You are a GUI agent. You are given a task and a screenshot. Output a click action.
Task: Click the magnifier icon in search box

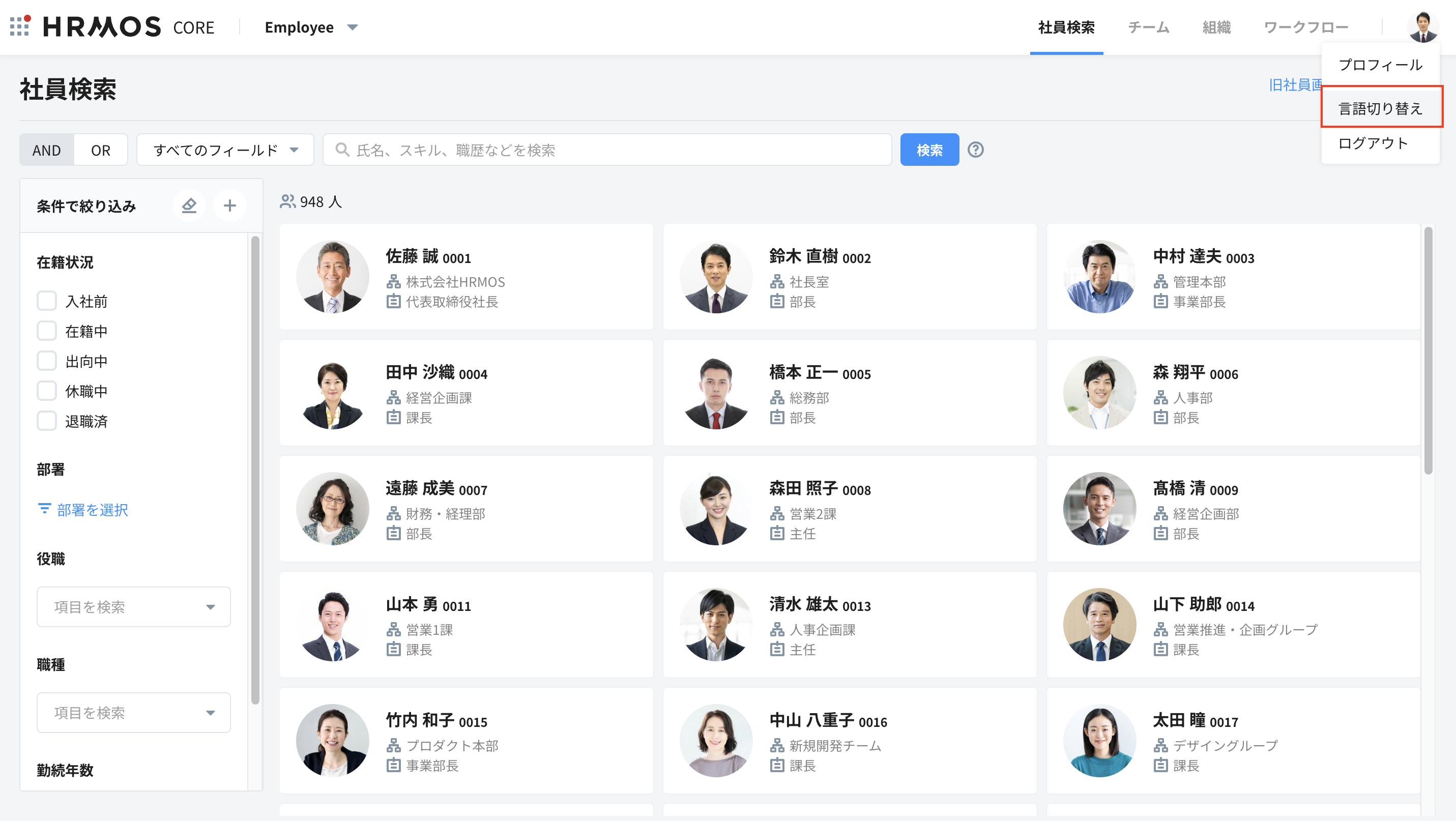tap(342, 150)
